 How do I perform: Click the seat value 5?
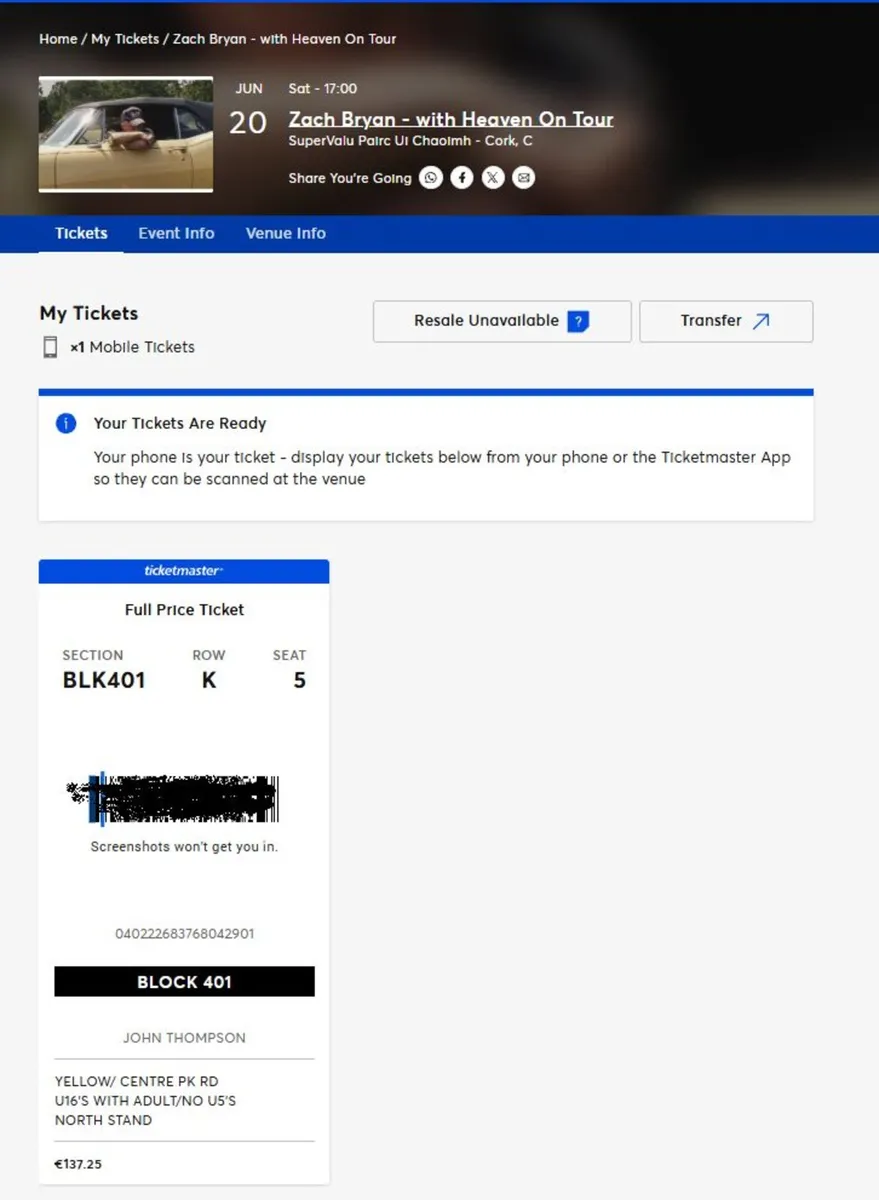coord(299,681)
